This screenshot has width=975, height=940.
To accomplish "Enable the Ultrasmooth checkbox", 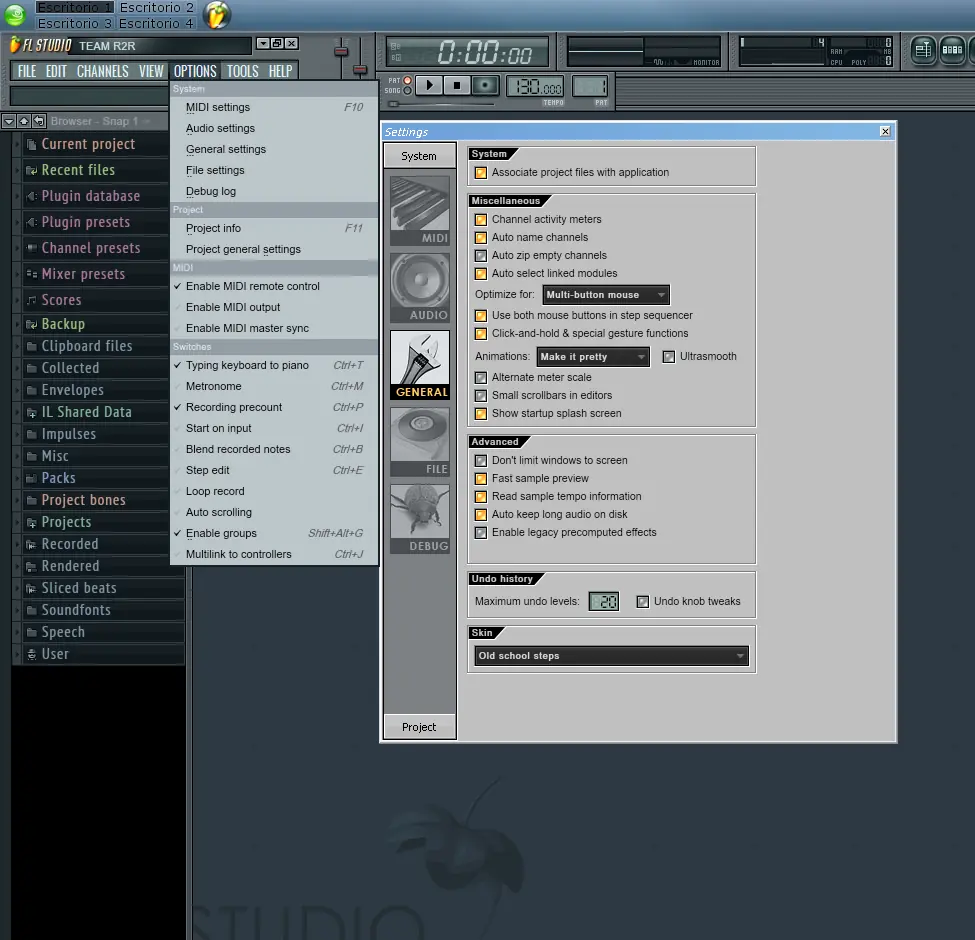I will pos(668,357).
